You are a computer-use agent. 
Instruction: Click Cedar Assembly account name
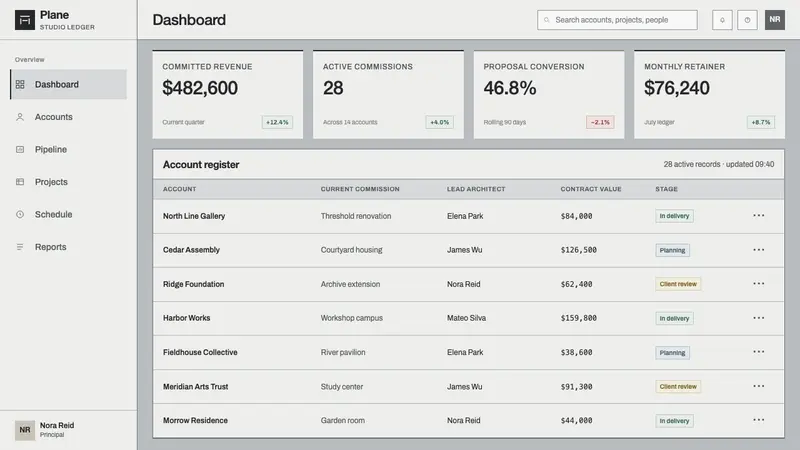pyautogui.click(x=191, y=250)
